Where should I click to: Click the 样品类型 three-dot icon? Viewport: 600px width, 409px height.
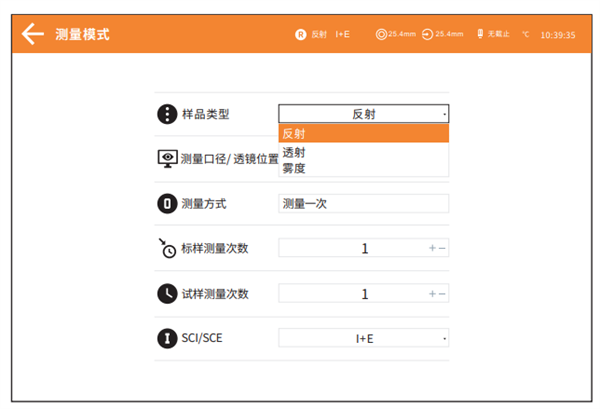point(166,114)
